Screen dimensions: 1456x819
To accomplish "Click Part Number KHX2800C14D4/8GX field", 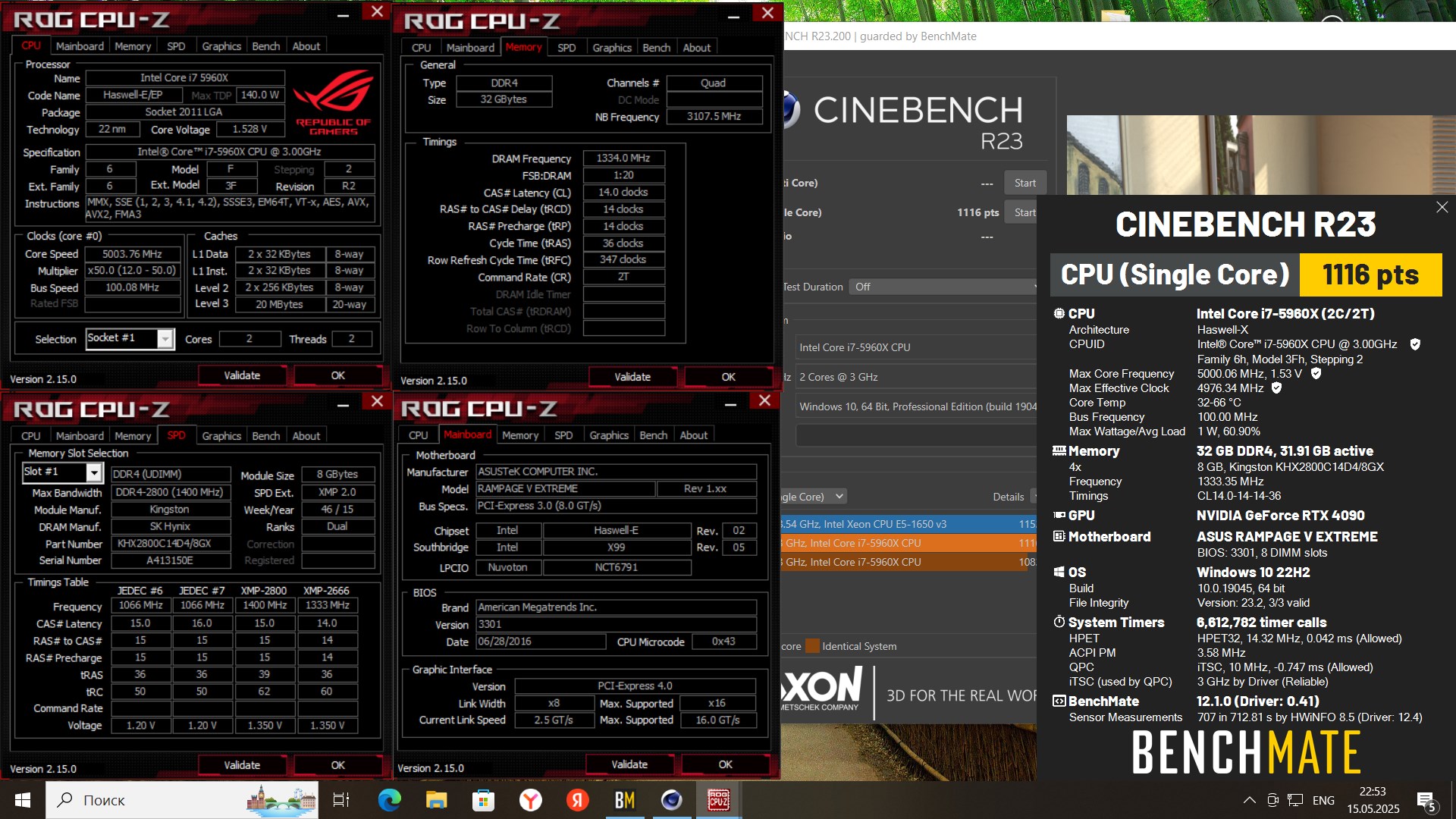I will [x=171, y=544].
